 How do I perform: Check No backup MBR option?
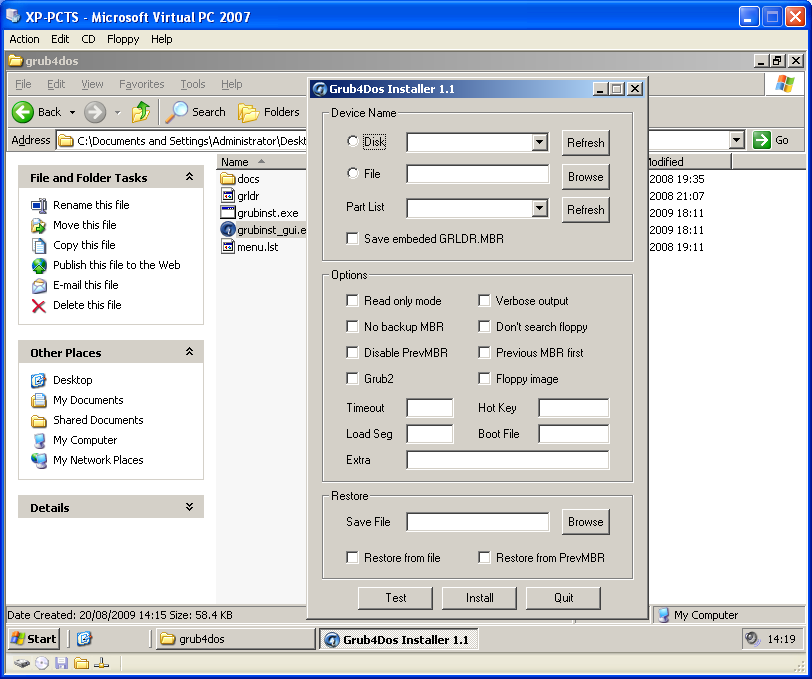[352, 326]
